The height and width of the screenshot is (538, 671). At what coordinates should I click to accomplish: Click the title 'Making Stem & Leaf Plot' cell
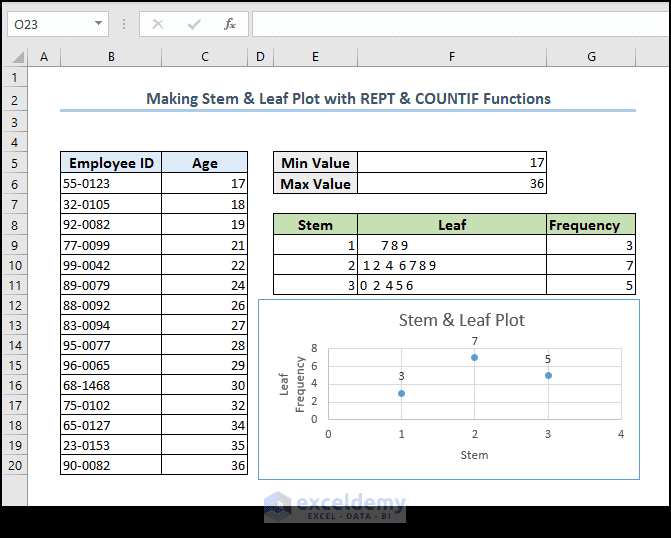point(348,99)
